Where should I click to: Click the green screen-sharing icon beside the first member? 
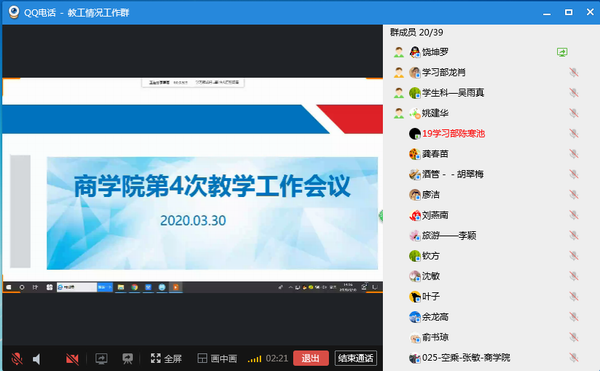pos(562,52)
